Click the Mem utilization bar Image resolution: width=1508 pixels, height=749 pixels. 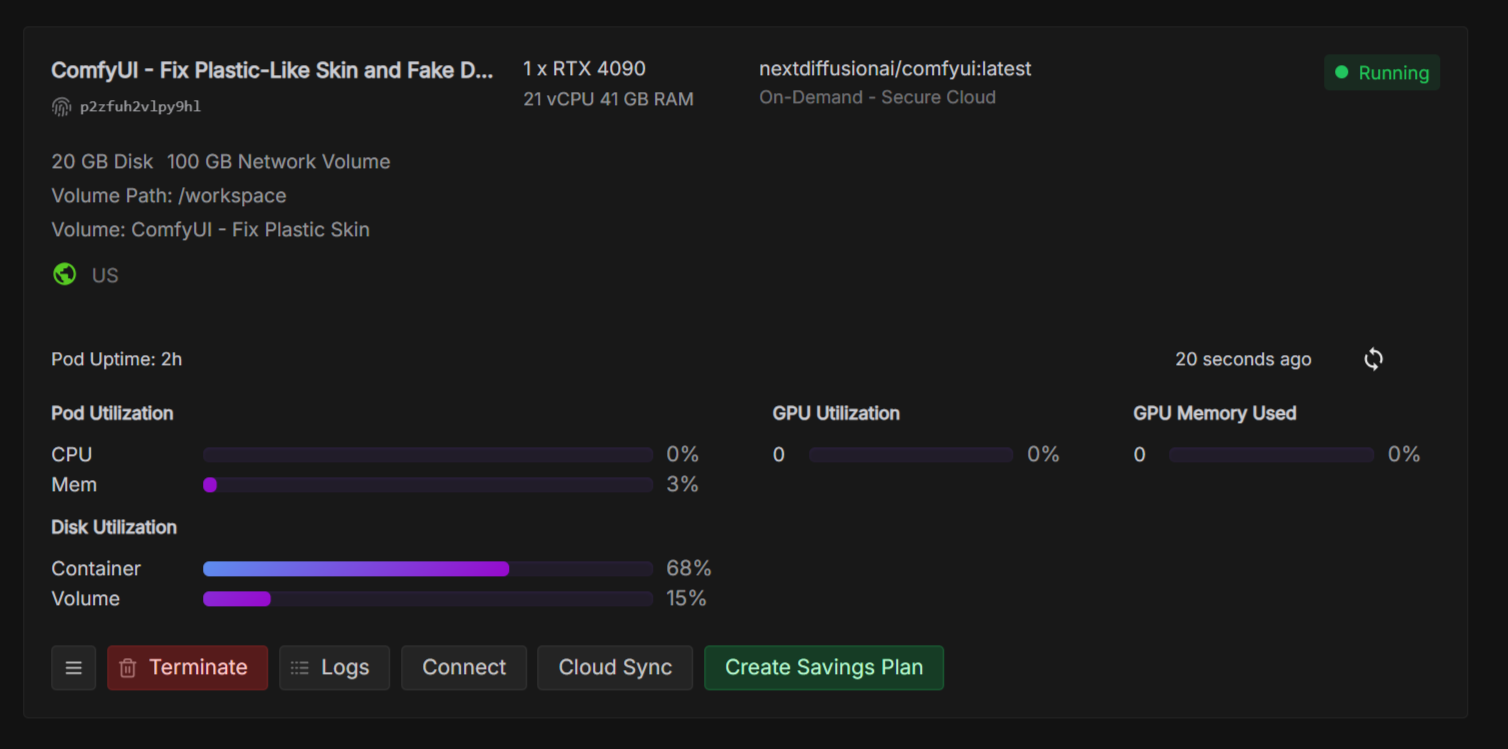point(428,485)
